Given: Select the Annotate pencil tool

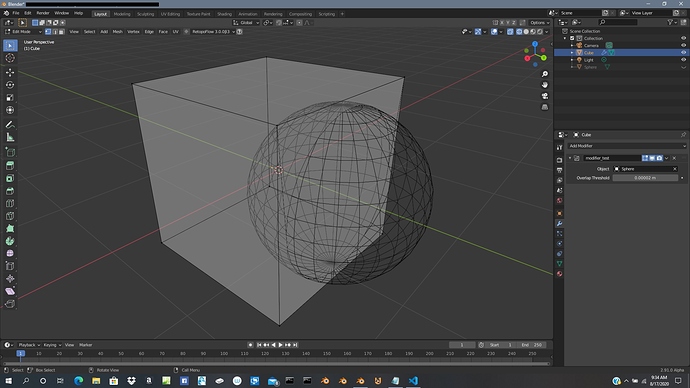Looking at the screenshot, I should [x=10, y=125].
